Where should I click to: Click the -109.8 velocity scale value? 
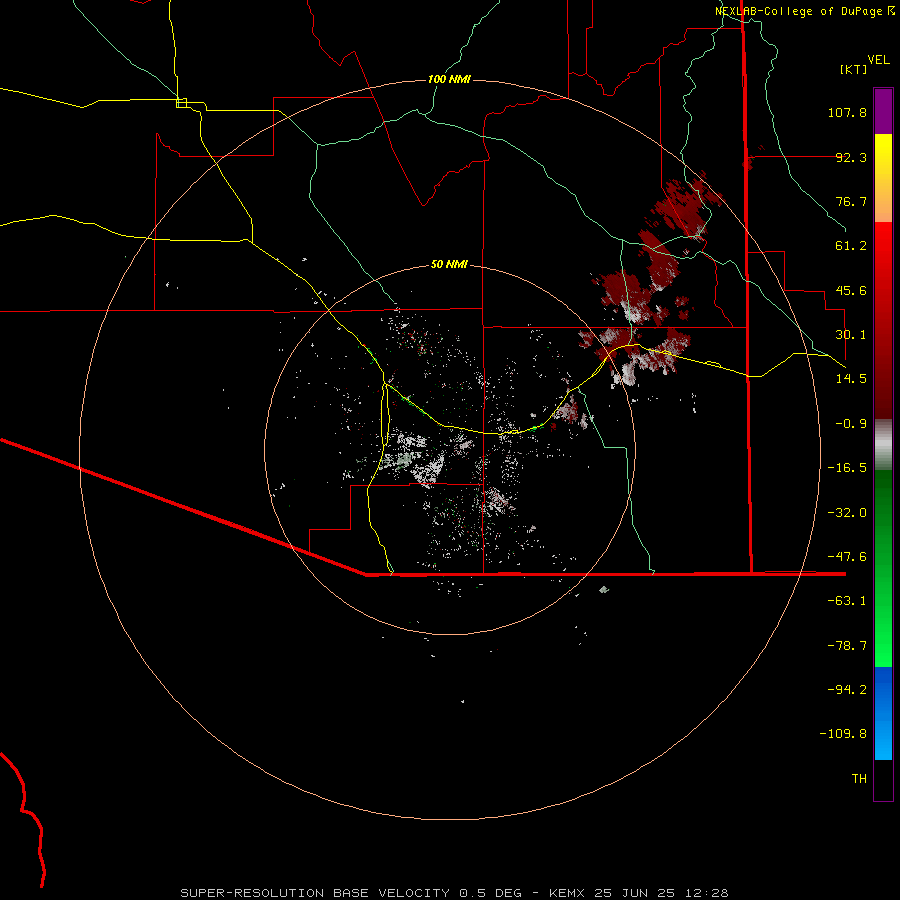point(843,734)
